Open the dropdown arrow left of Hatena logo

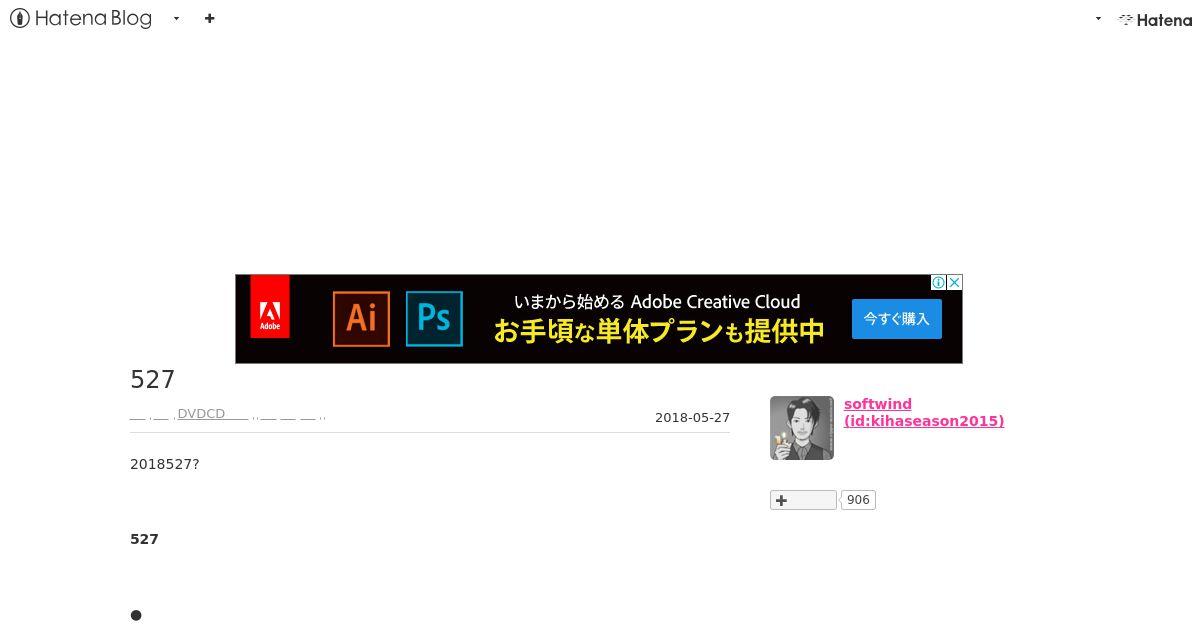point(1098,18)
